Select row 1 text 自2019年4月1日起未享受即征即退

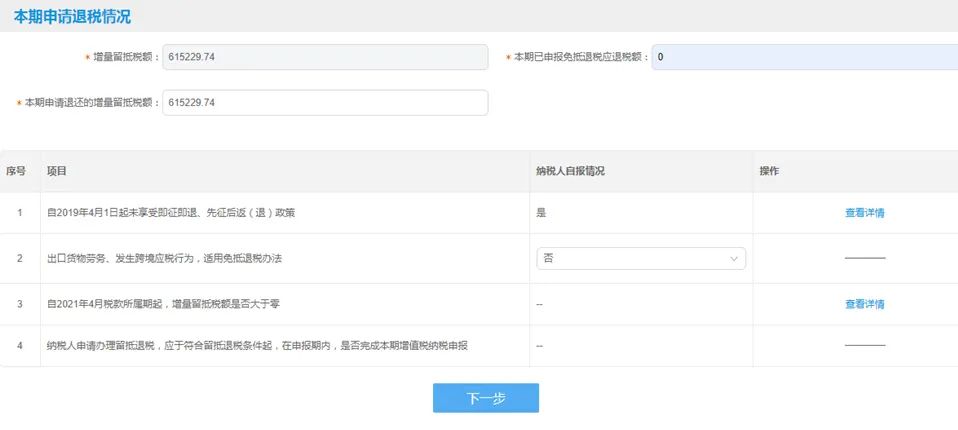tap(120, 213)
